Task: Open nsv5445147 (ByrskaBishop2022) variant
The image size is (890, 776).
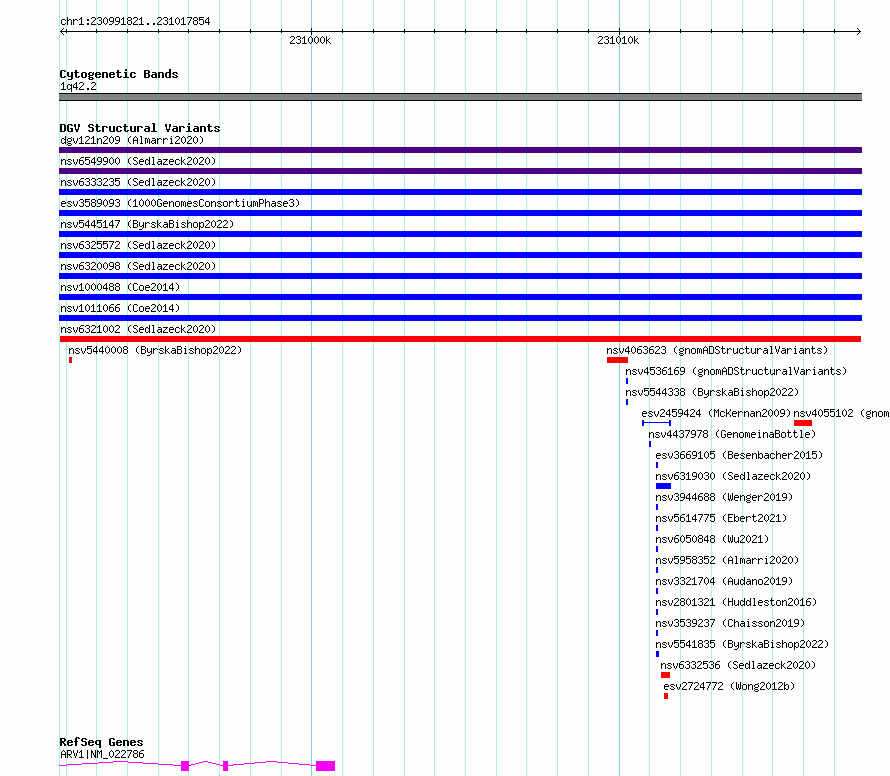Action: point(147,224)
